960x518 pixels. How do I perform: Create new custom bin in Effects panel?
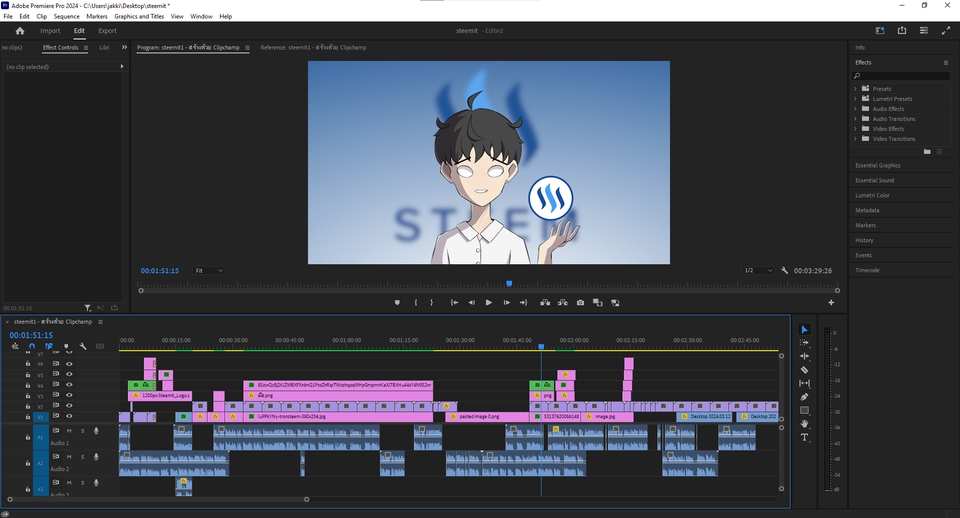[927, 151]
